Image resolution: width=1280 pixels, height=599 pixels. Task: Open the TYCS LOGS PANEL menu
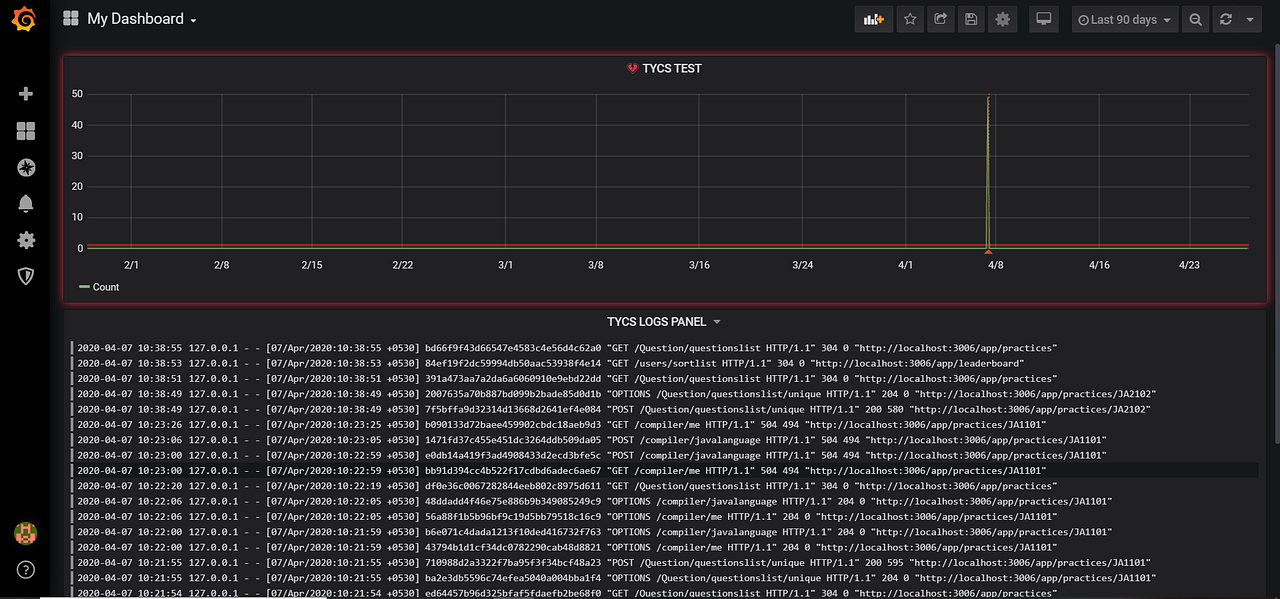click(x=664, y=321)
